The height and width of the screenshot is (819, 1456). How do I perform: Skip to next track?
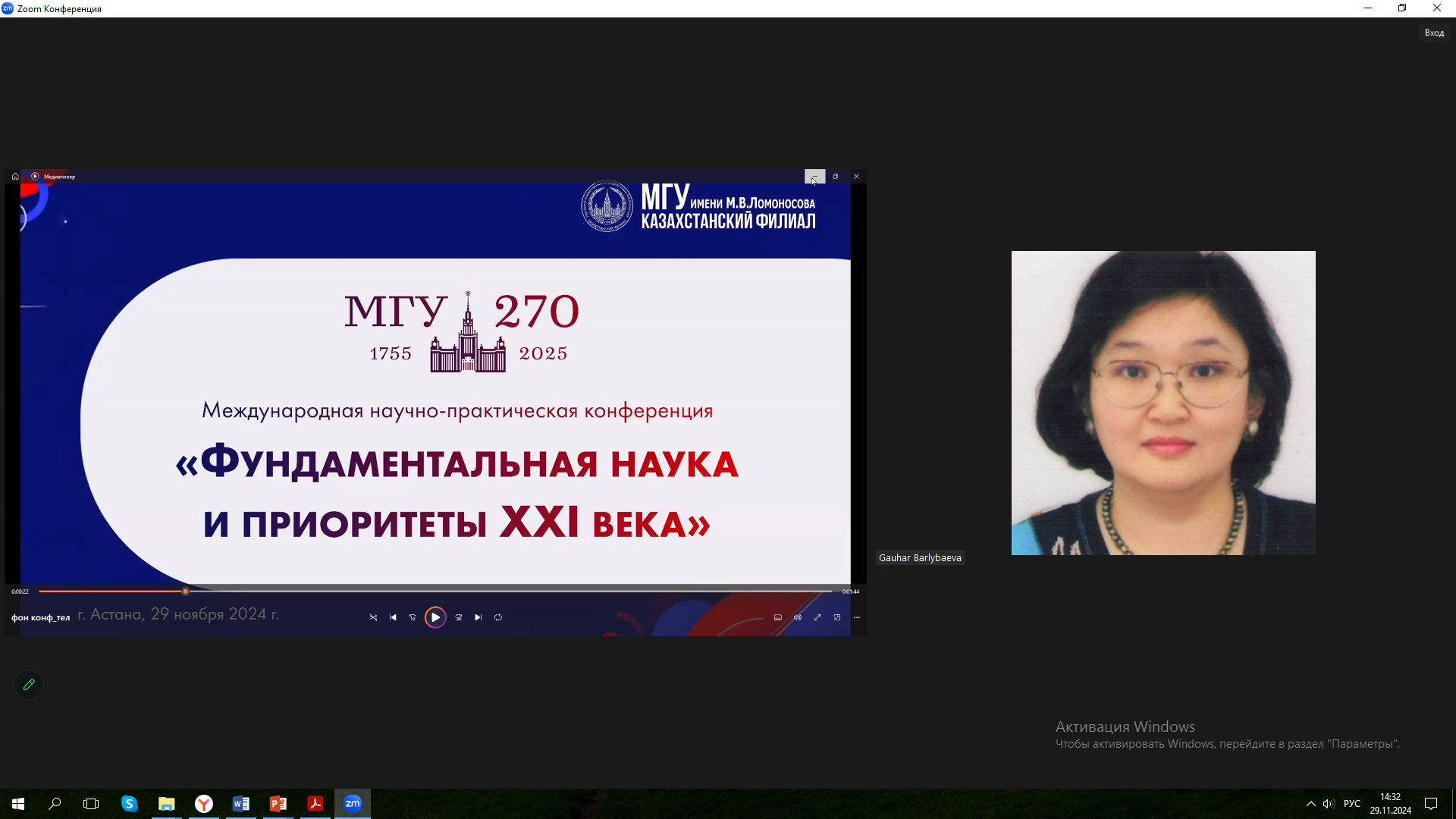(478, 617)
